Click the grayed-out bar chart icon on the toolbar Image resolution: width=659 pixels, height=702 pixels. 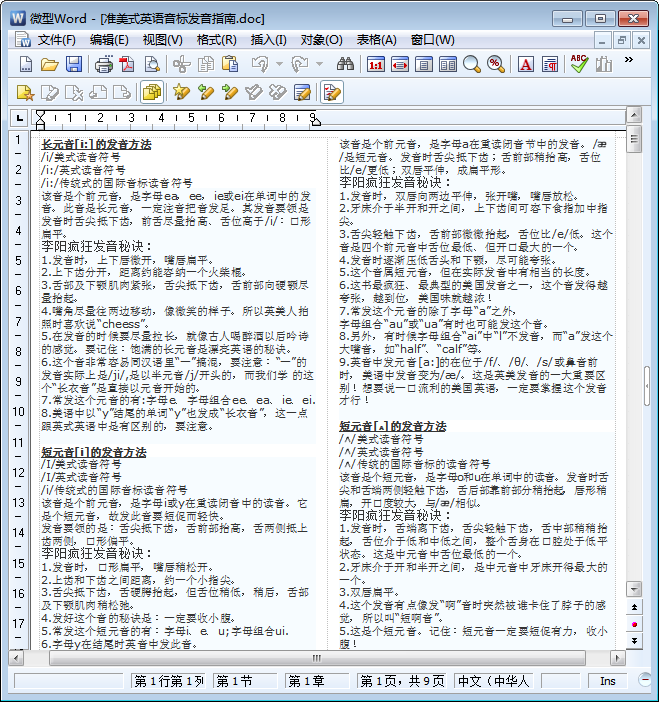[x=603, y=64]
